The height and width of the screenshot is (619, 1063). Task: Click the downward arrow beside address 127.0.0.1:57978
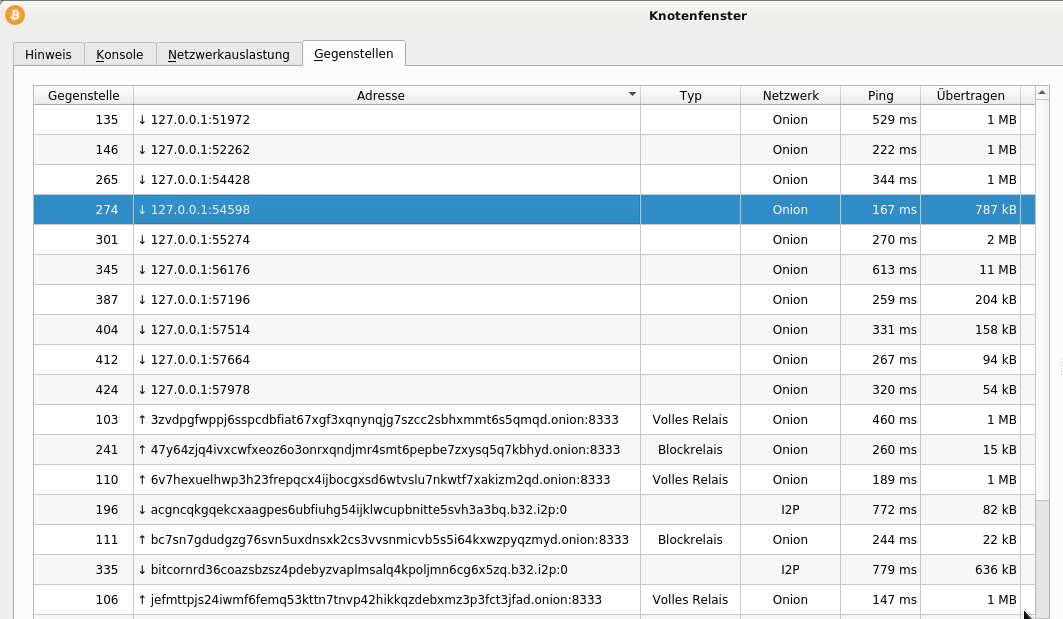141,390
